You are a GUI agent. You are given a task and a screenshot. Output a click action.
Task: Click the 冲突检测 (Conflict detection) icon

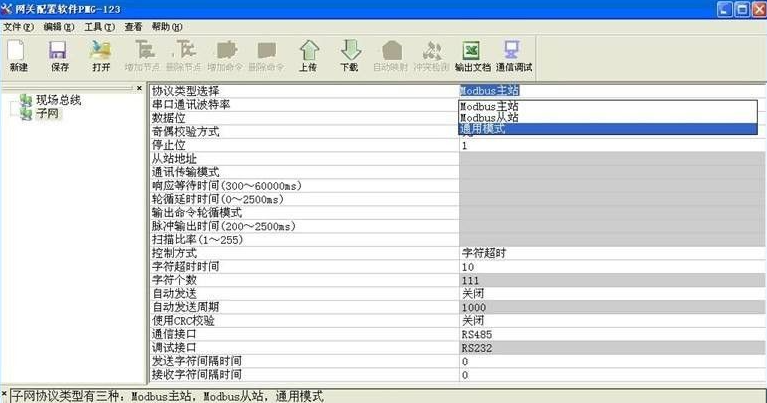(x=431, y=54)
